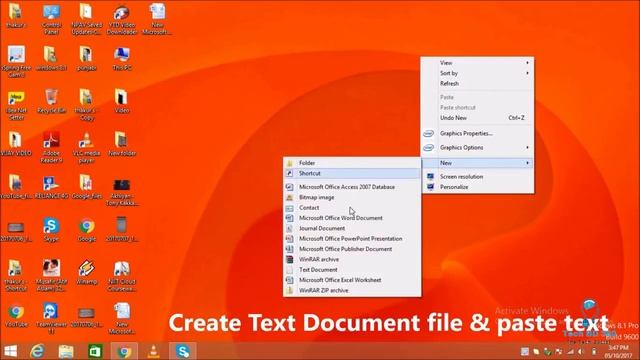Choose Screen resolution in the context menu
This screenshot has width=640, height=360.
click(x=477, y=177)
